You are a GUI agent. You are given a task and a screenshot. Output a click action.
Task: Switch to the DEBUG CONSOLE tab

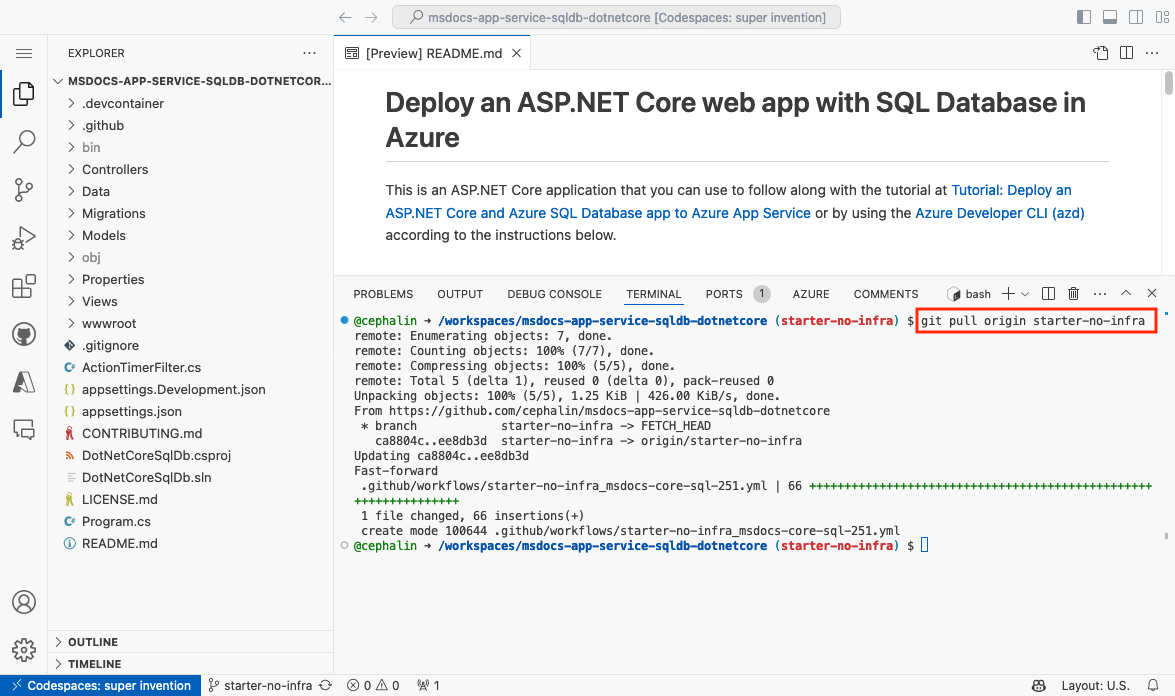coord(554,293)
